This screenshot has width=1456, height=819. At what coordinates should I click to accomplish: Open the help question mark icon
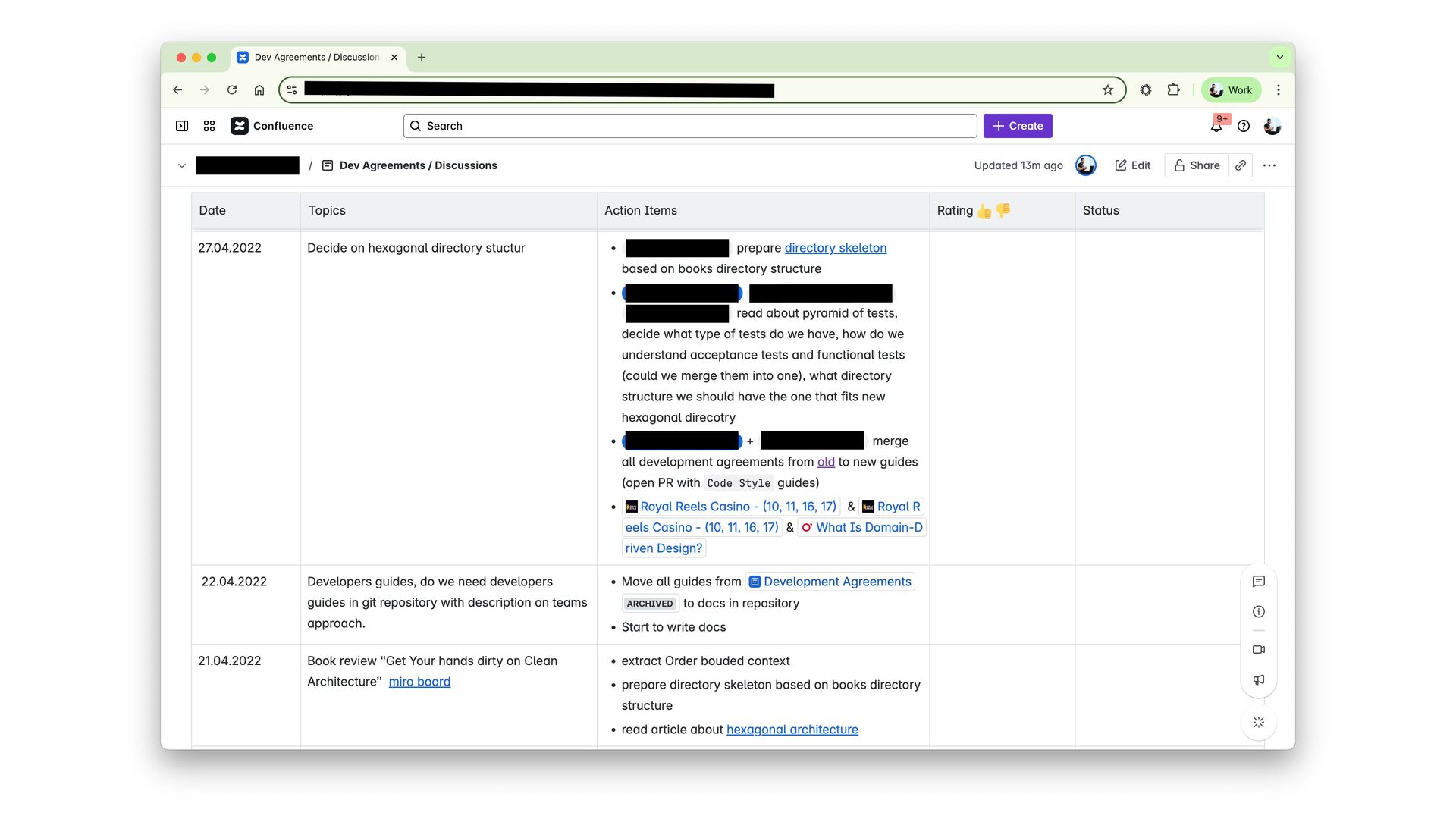click(1244, 126)
